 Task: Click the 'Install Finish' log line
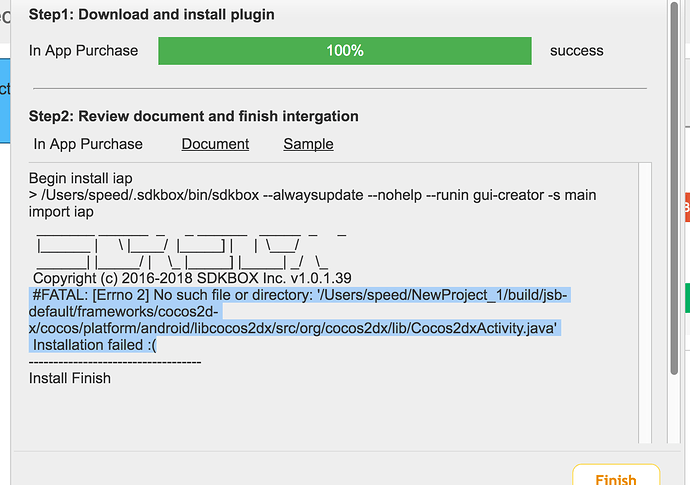click(70, 378)
